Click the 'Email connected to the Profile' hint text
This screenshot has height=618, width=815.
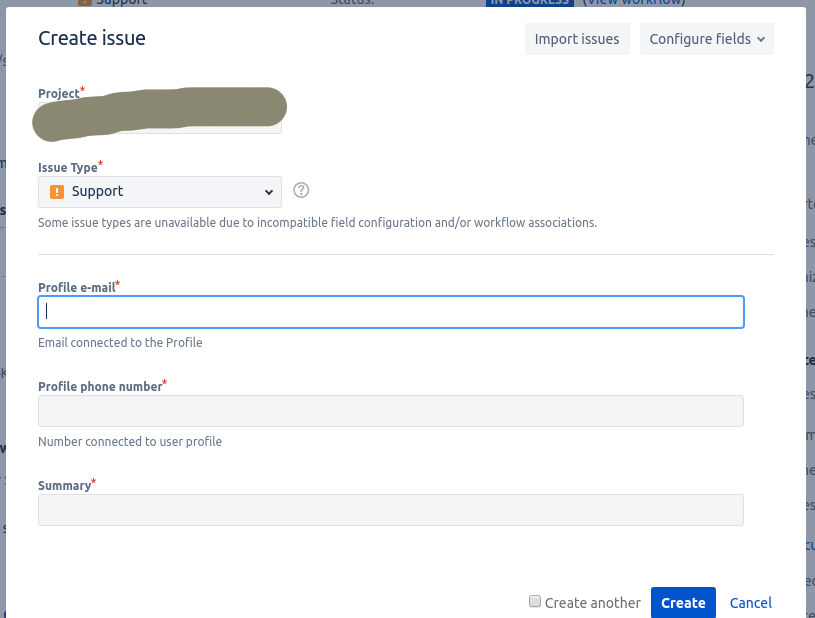click(x=120, y=343)
